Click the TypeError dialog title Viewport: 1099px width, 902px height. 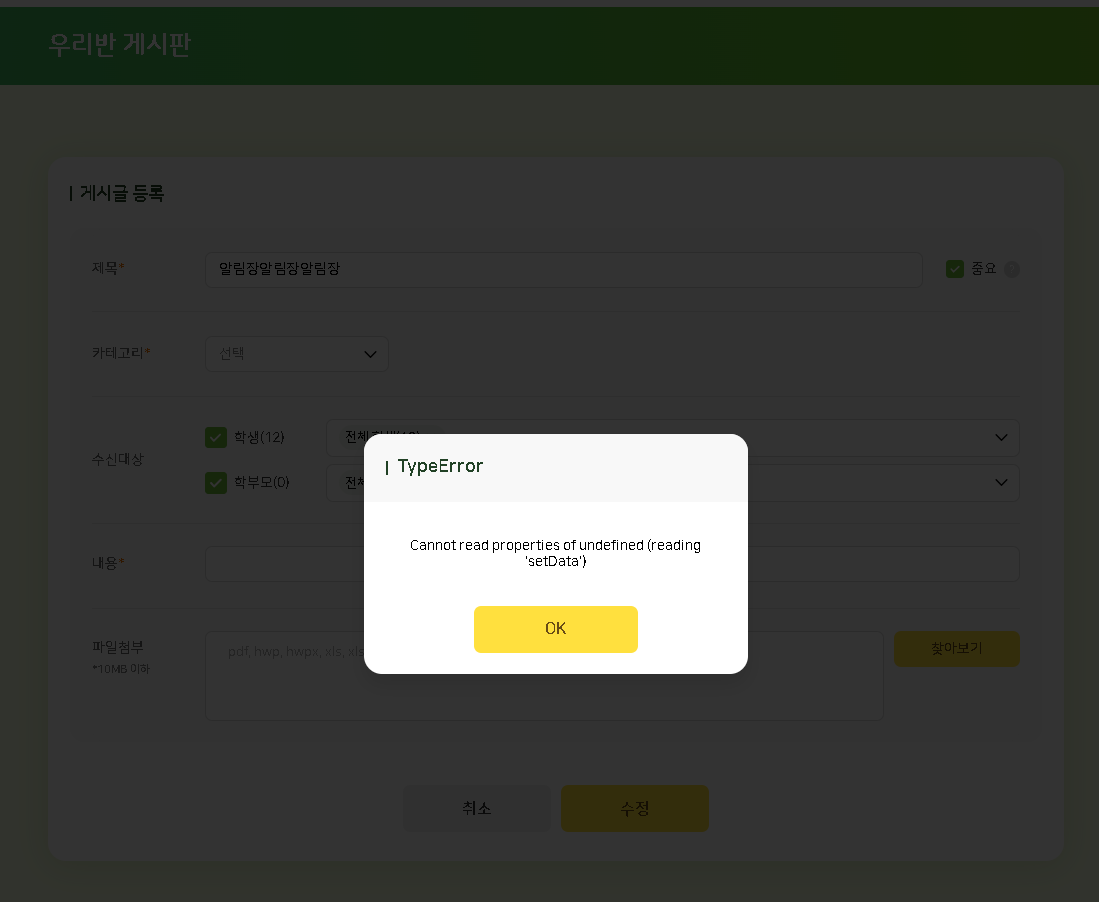[440, 467]
